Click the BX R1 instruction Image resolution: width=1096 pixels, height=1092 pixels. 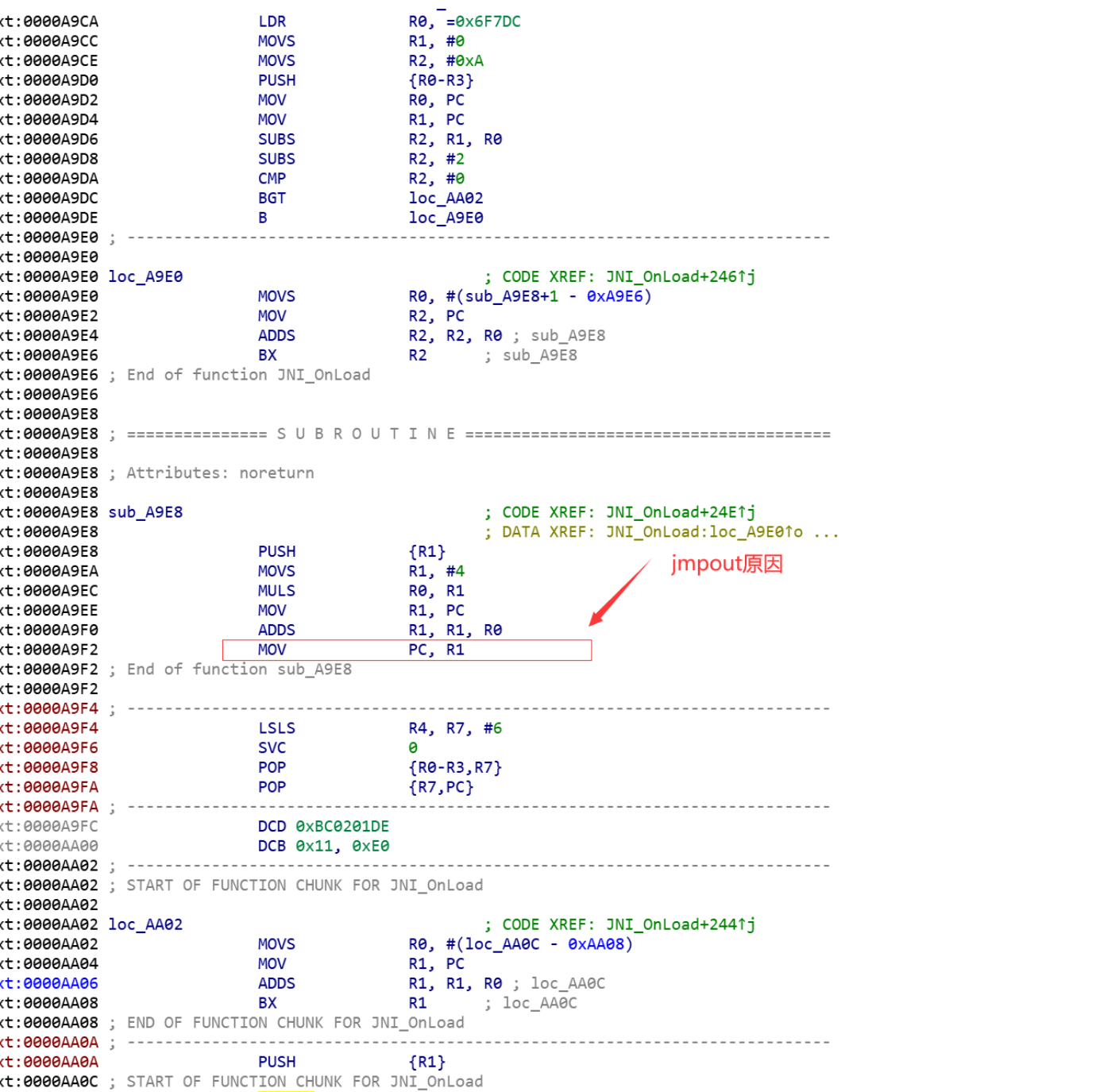(x=342, y=1003)
